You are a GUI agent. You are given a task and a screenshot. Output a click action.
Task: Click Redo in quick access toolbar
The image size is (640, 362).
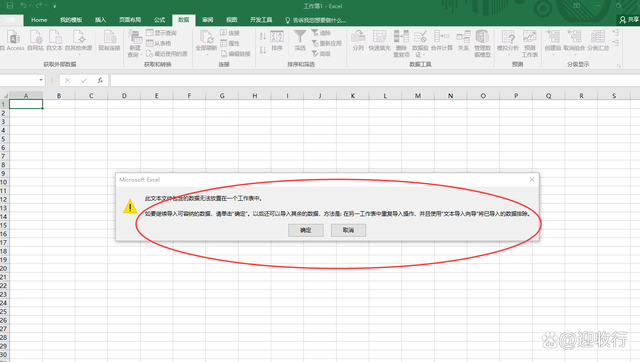[x=39, y=6]
